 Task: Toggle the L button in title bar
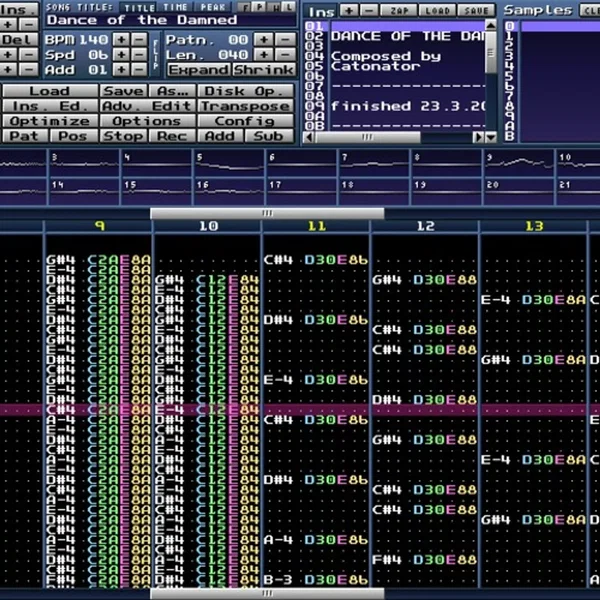pyautogui.click(x=289, y=7)
